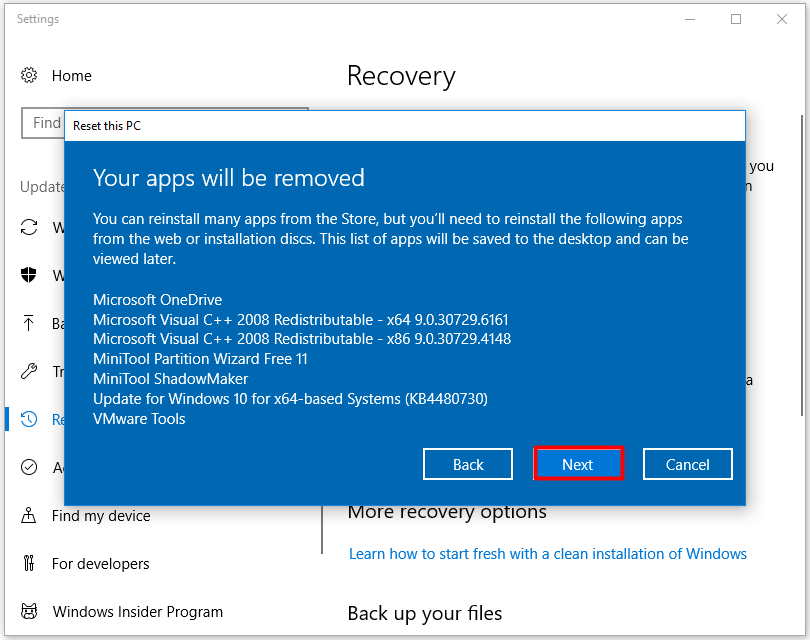The image size is (810, 640).
Task: Select the Visual C++ 2008 x64 entry
Action: [301, 320]
